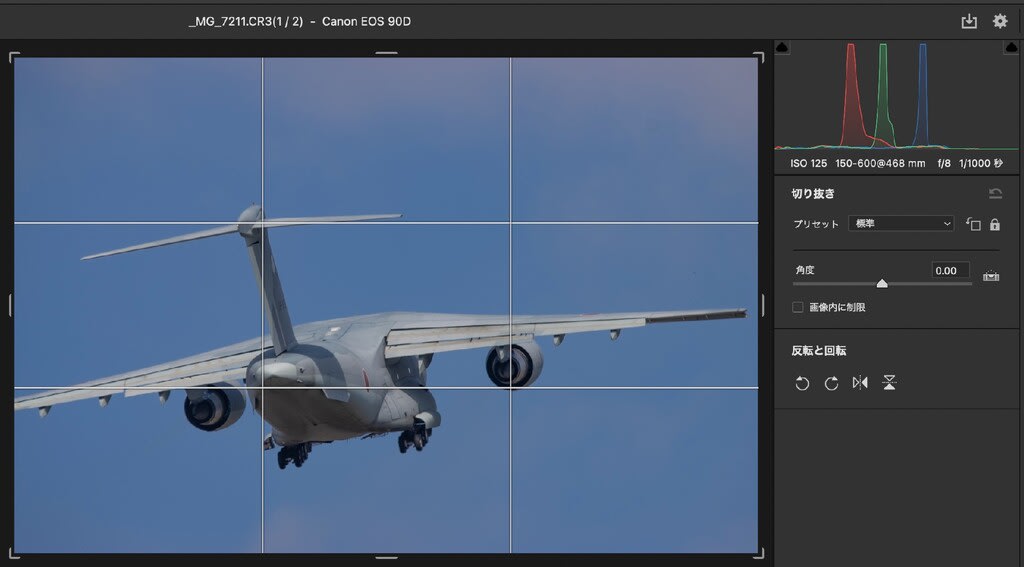The image size is (1024, 567).
Task: Click the f/8 aperture text
Action: (x=944, y=163)
